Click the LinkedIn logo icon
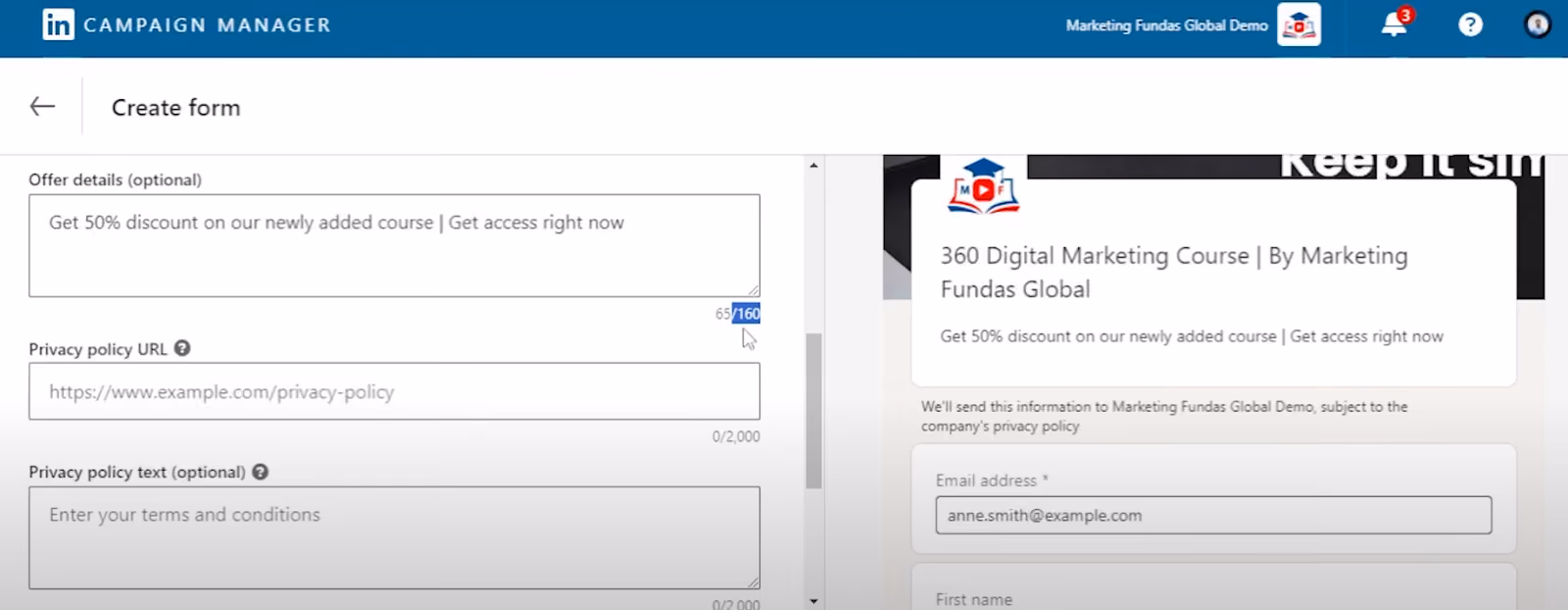This screenshot has width=1568, height=610. click(x=58, y=25)
